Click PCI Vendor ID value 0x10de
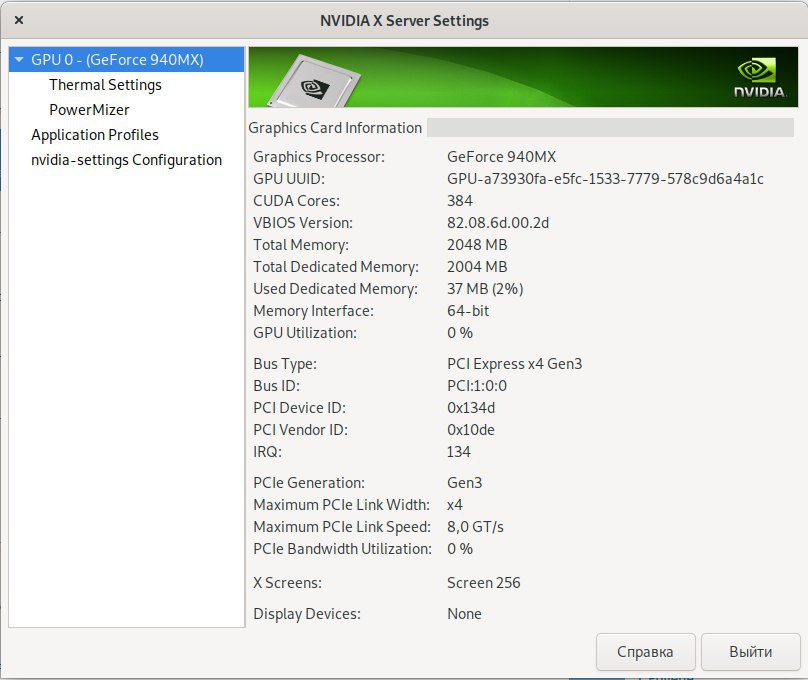The image size is (808, 680). point(470,430)
